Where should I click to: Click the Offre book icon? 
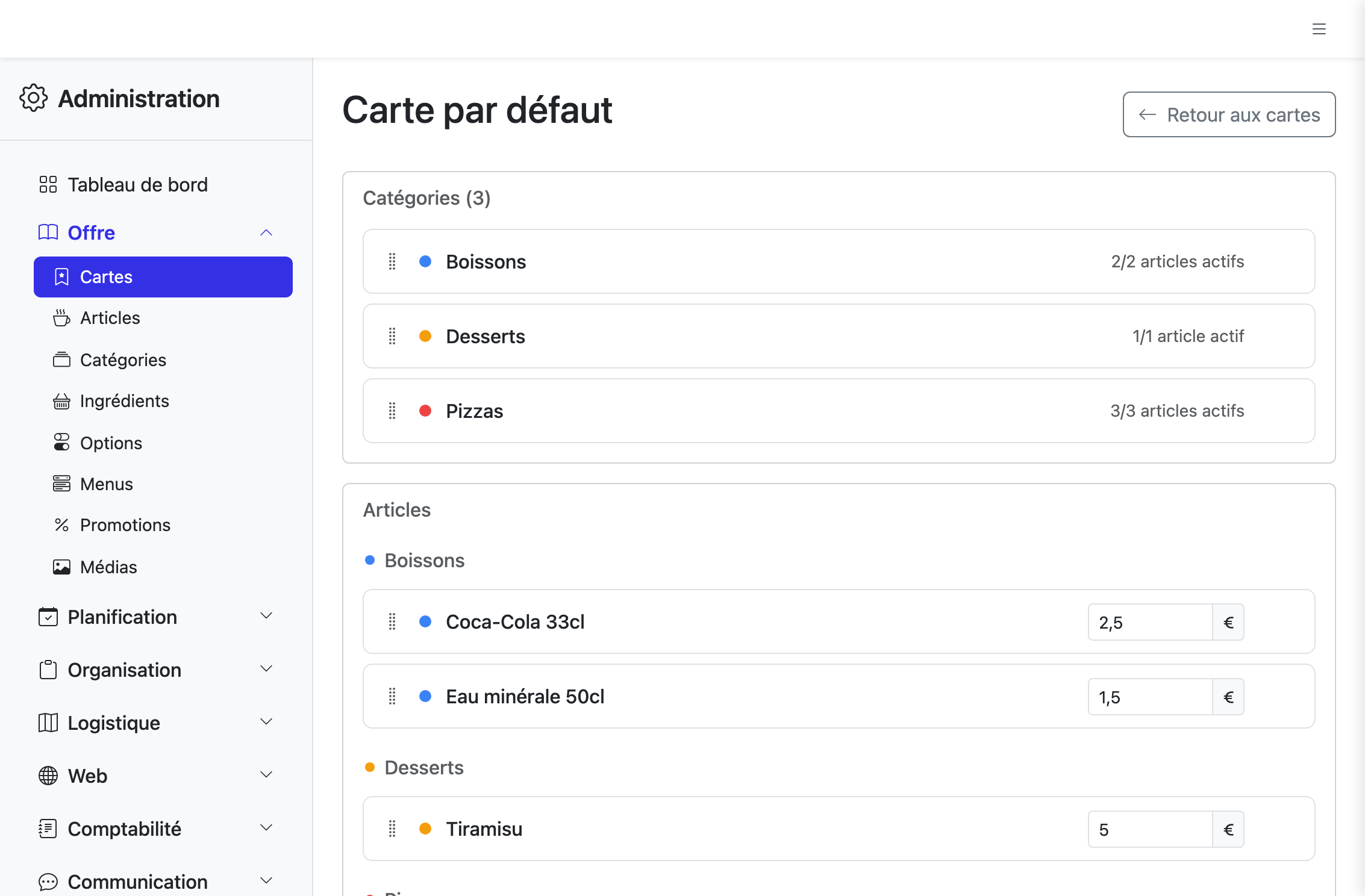click(x=48, y=232)
